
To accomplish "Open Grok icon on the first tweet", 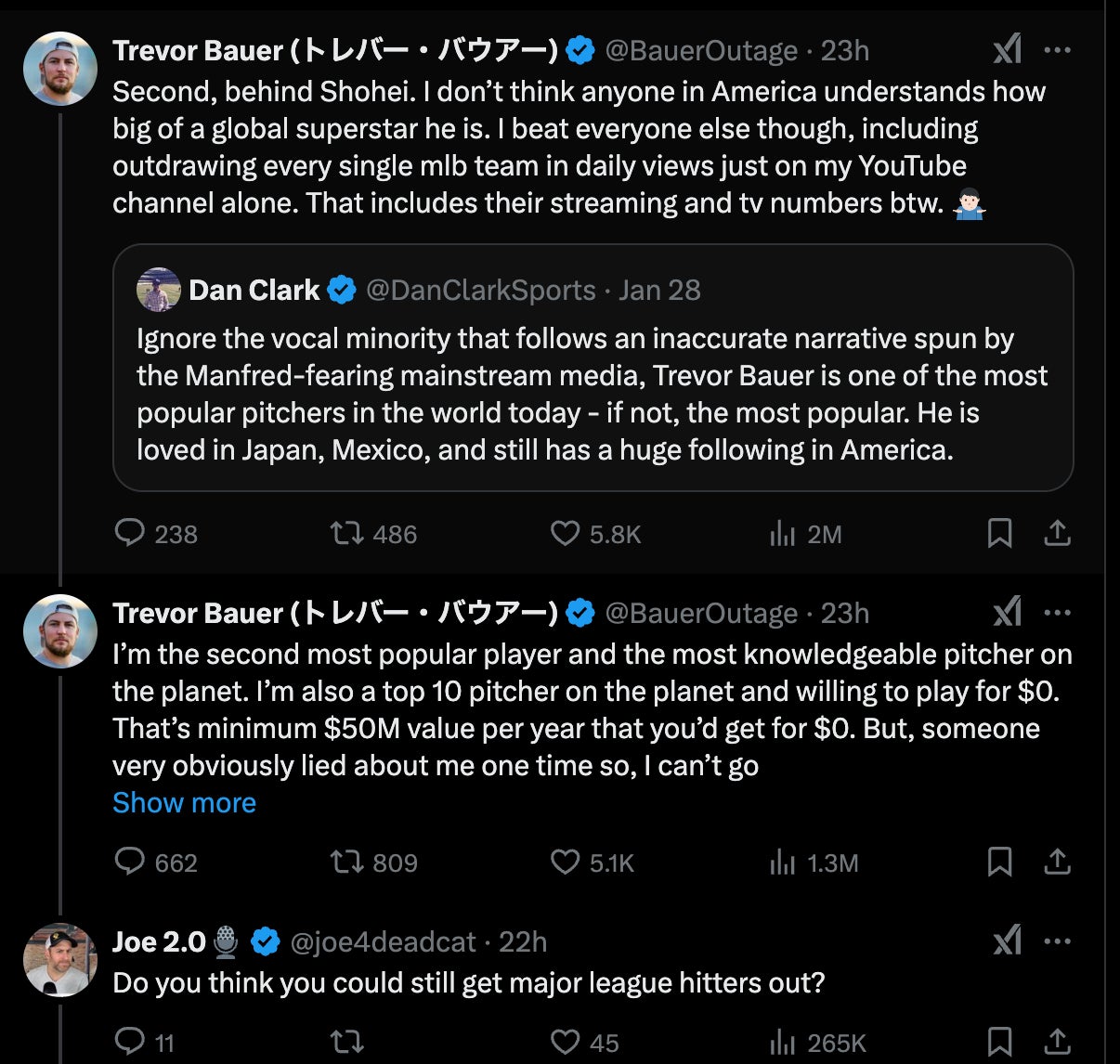I will click(x=1008, y=49).
